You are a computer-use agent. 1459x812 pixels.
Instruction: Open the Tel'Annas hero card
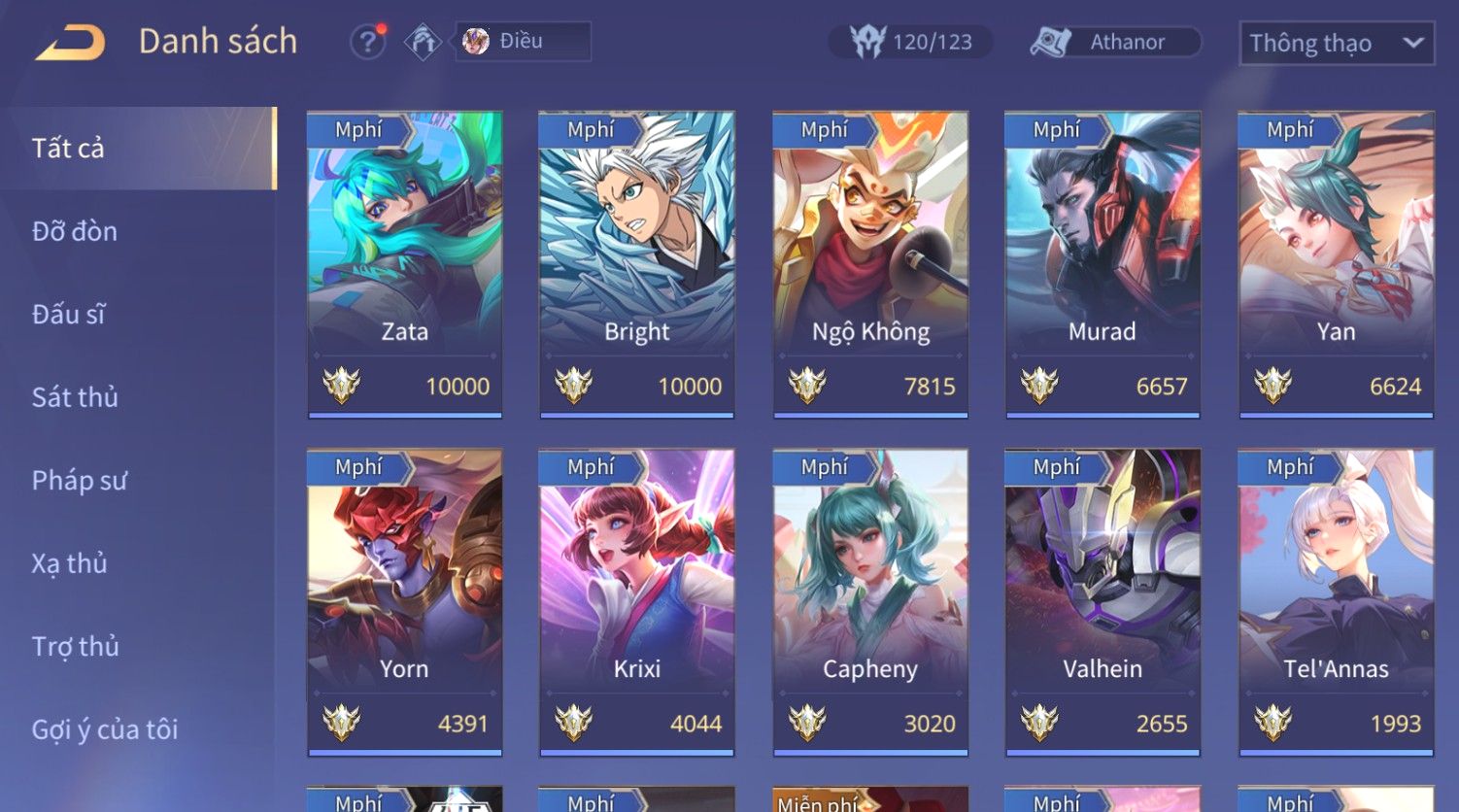pyautogui.click(x=1336, y=602)
